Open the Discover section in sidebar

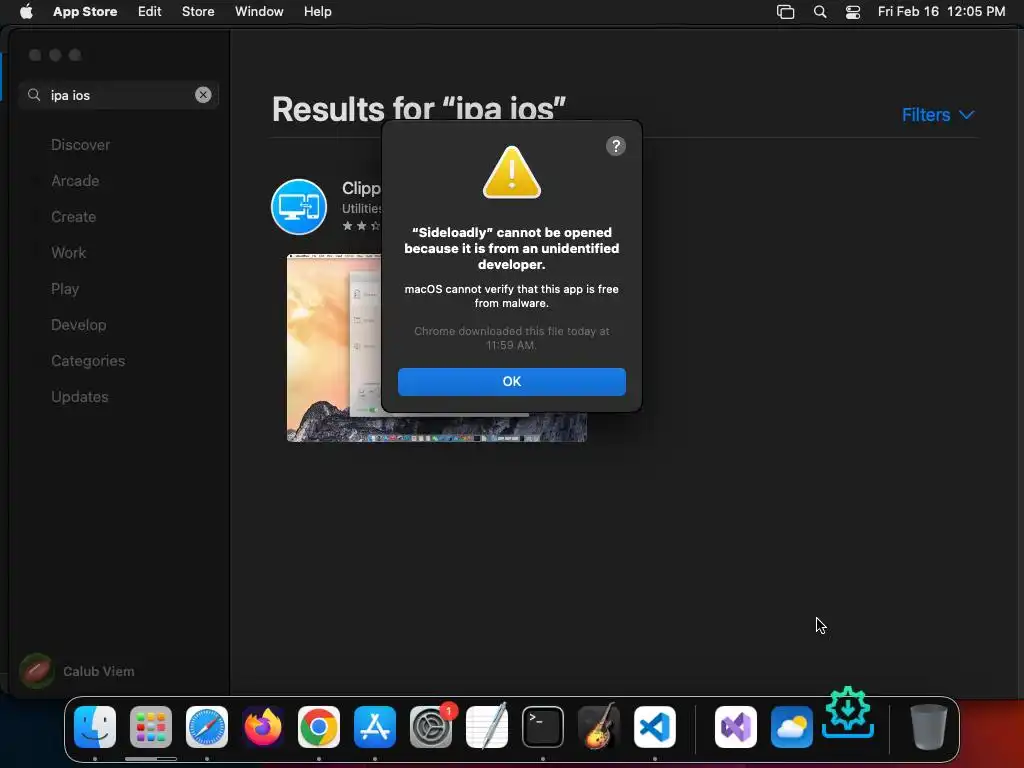(80, 145)
